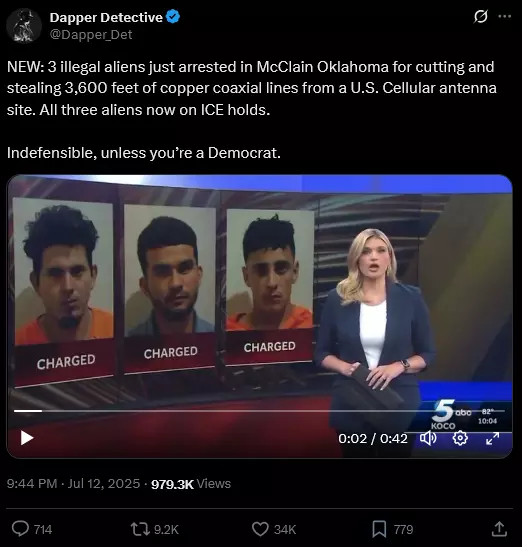
Task: Bookmark the post with bookmark icon
Action: [x=379, y=529]
